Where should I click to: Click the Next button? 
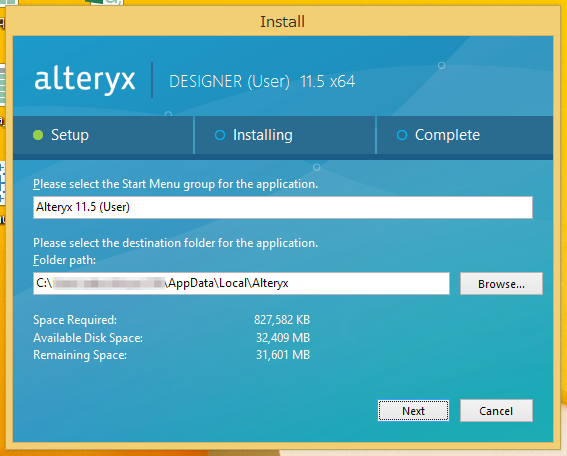pos(413,410)
